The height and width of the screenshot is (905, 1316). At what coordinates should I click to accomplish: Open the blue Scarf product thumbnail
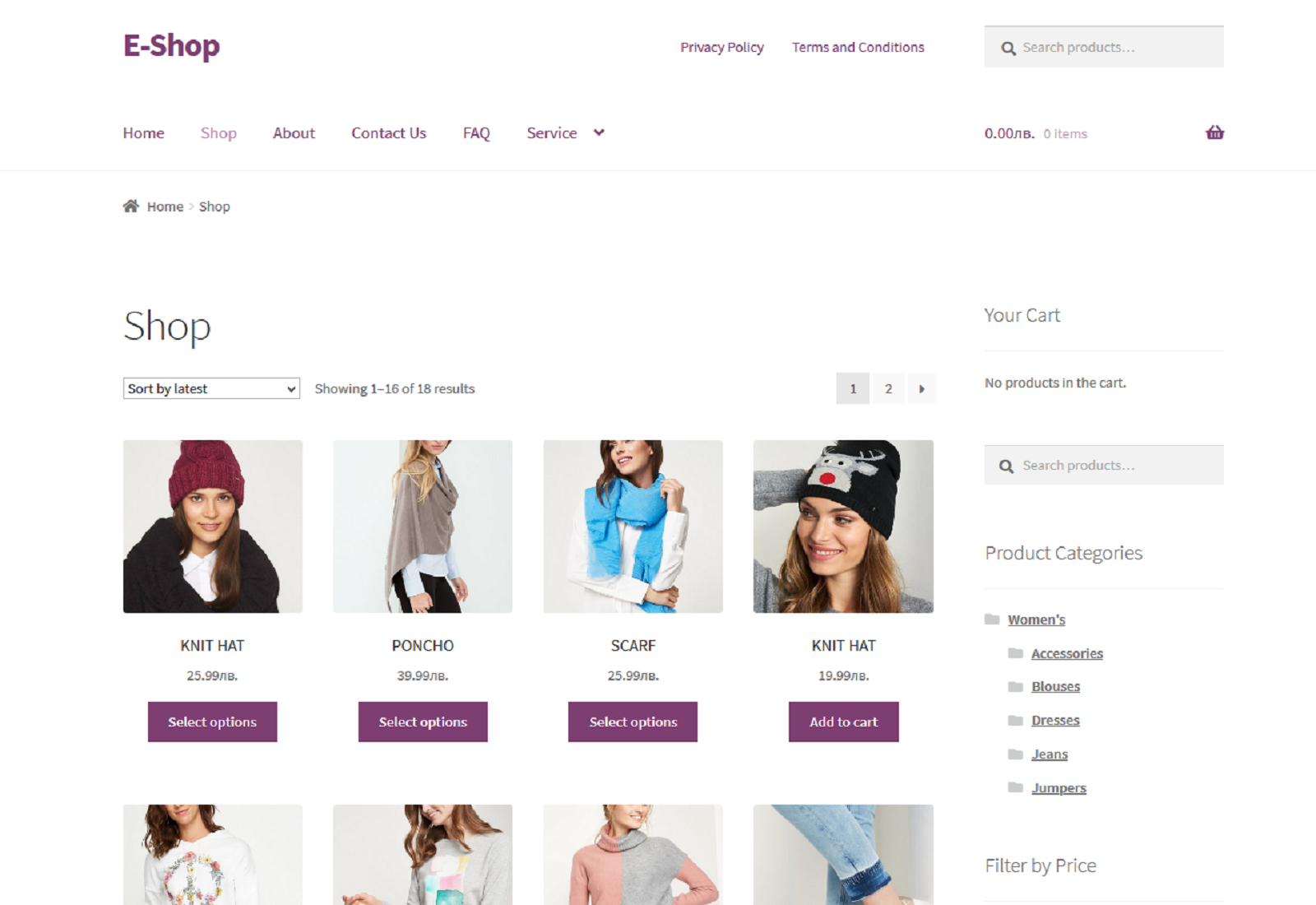coord(633,527)
